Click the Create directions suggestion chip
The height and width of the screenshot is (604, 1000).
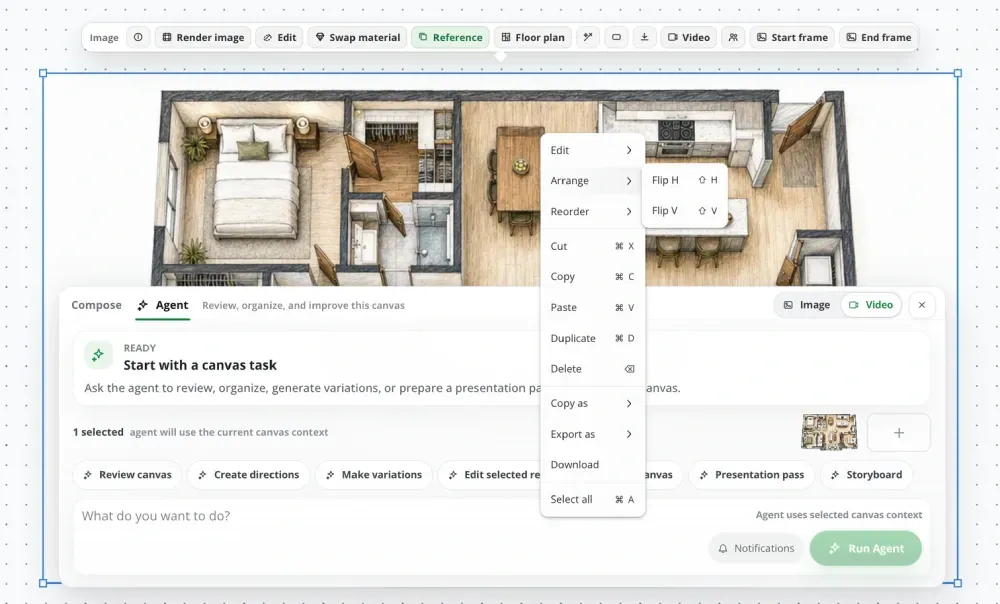pos(249,475)
